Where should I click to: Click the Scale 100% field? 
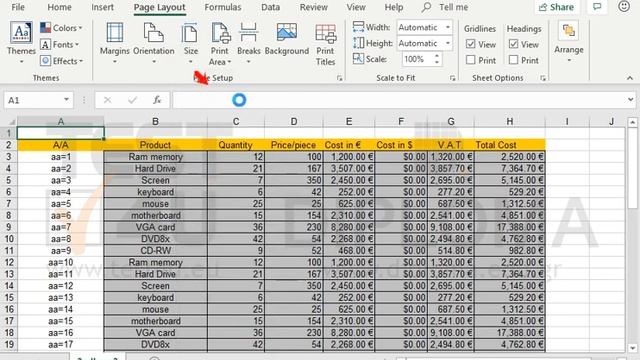point(417,59)
